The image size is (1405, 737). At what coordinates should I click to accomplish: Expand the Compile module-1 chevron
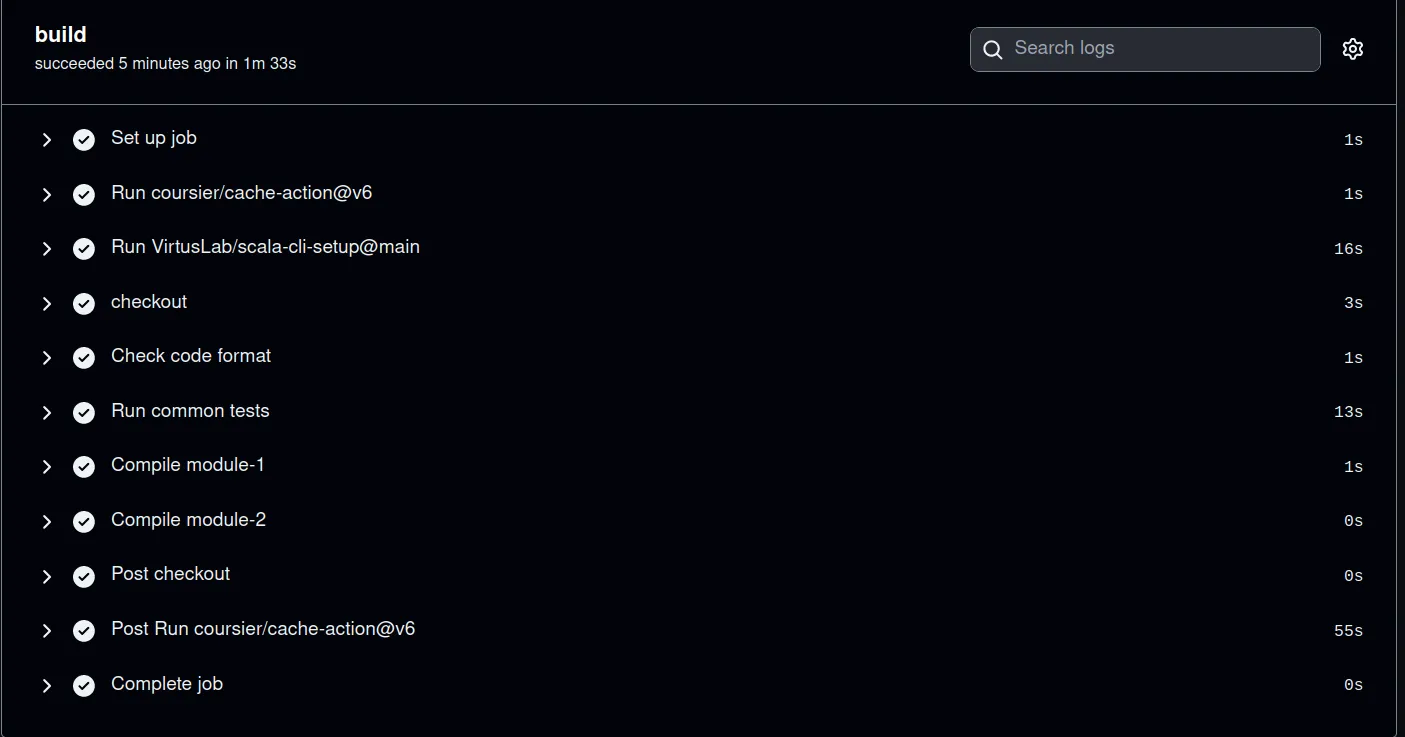tap(46, 467)
